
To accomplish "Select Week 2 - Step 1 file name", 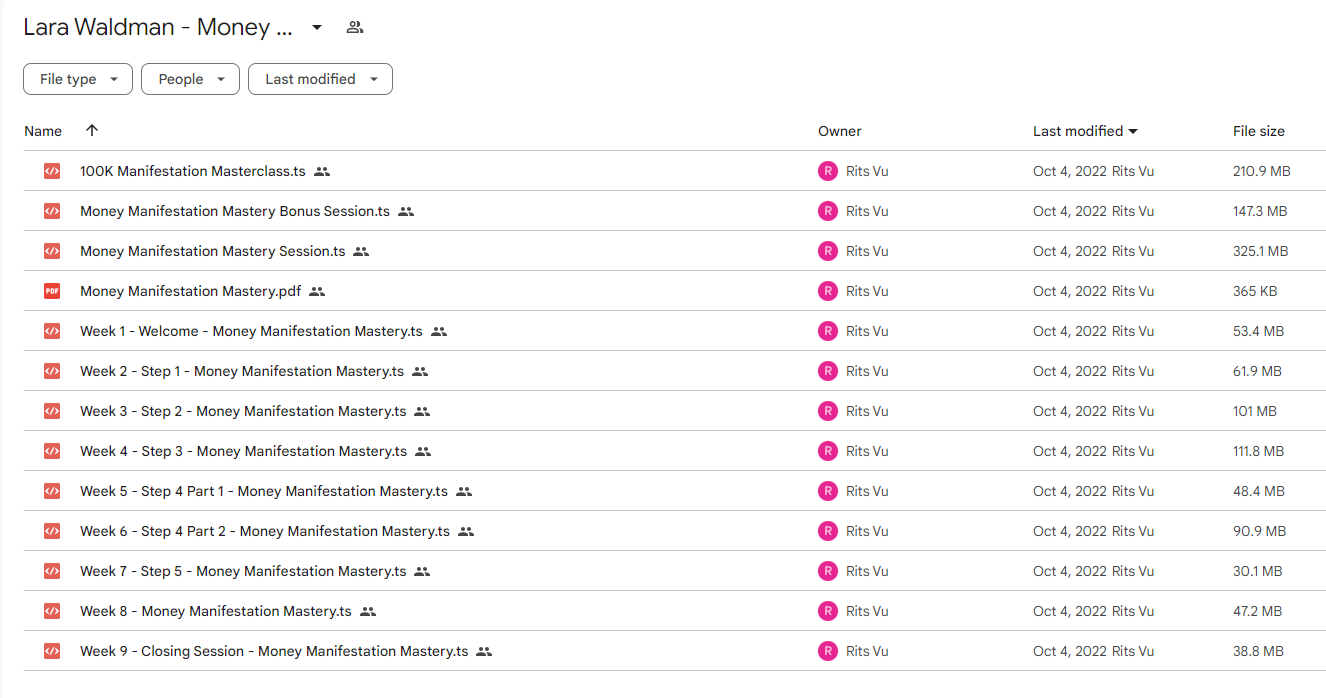I will 242,371.
